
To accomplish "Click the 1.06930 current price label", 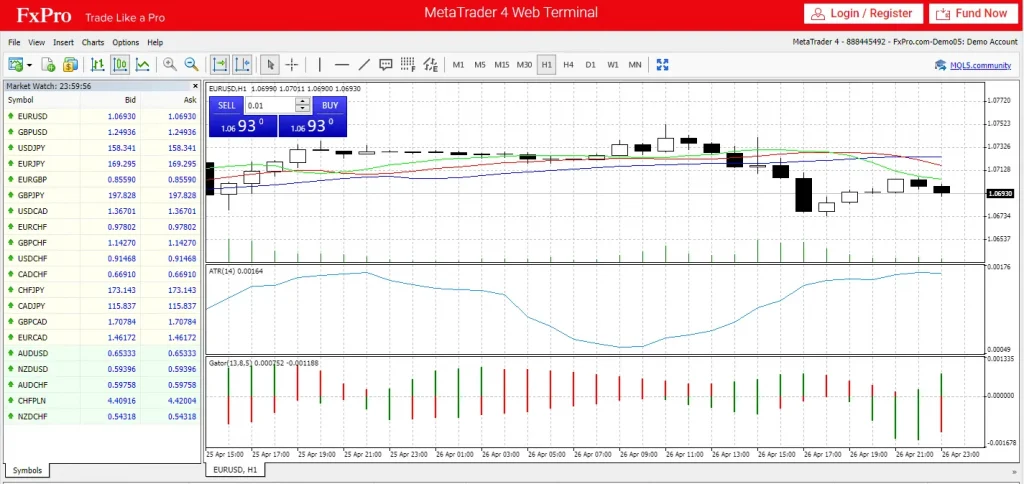I will 1000,194.
